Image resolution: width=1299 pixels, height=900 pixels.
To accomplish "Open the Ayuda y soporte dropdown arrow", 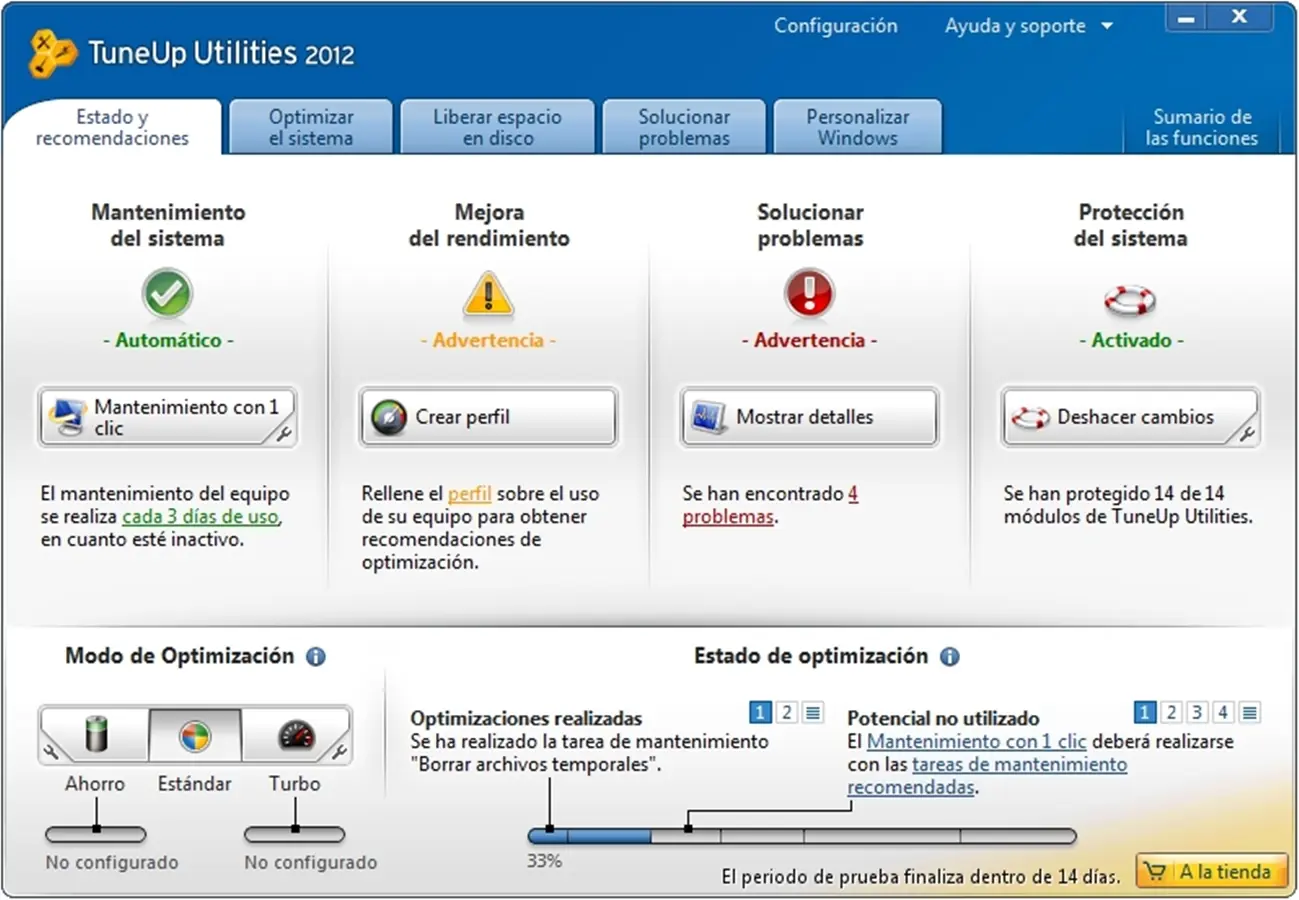I will click(x=1107, y=26).
